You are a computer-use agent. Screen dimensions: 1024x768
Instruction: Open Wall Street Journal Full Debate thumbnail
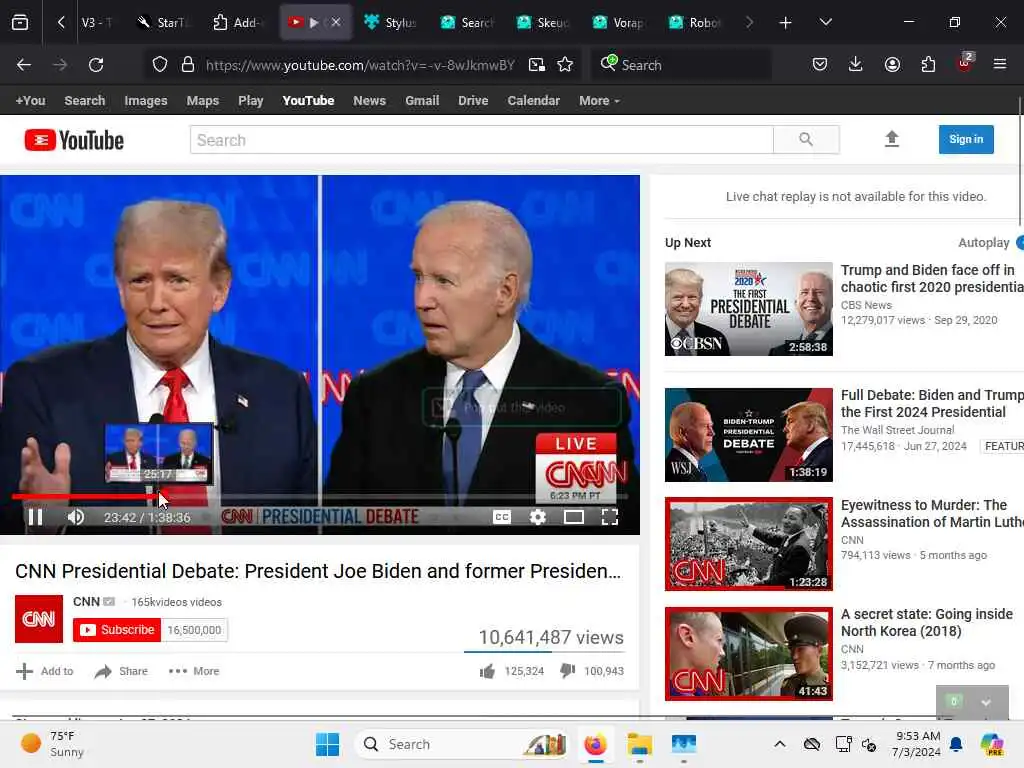point(748,435)
